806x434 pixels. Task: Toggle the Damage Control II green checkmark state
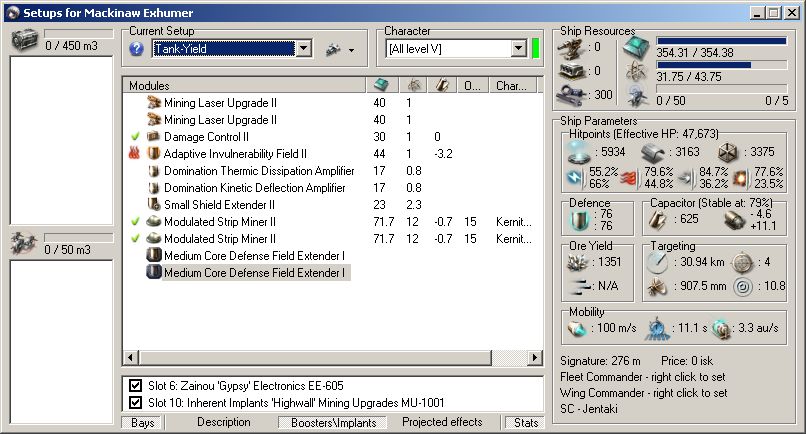click(x=135, y=137)
